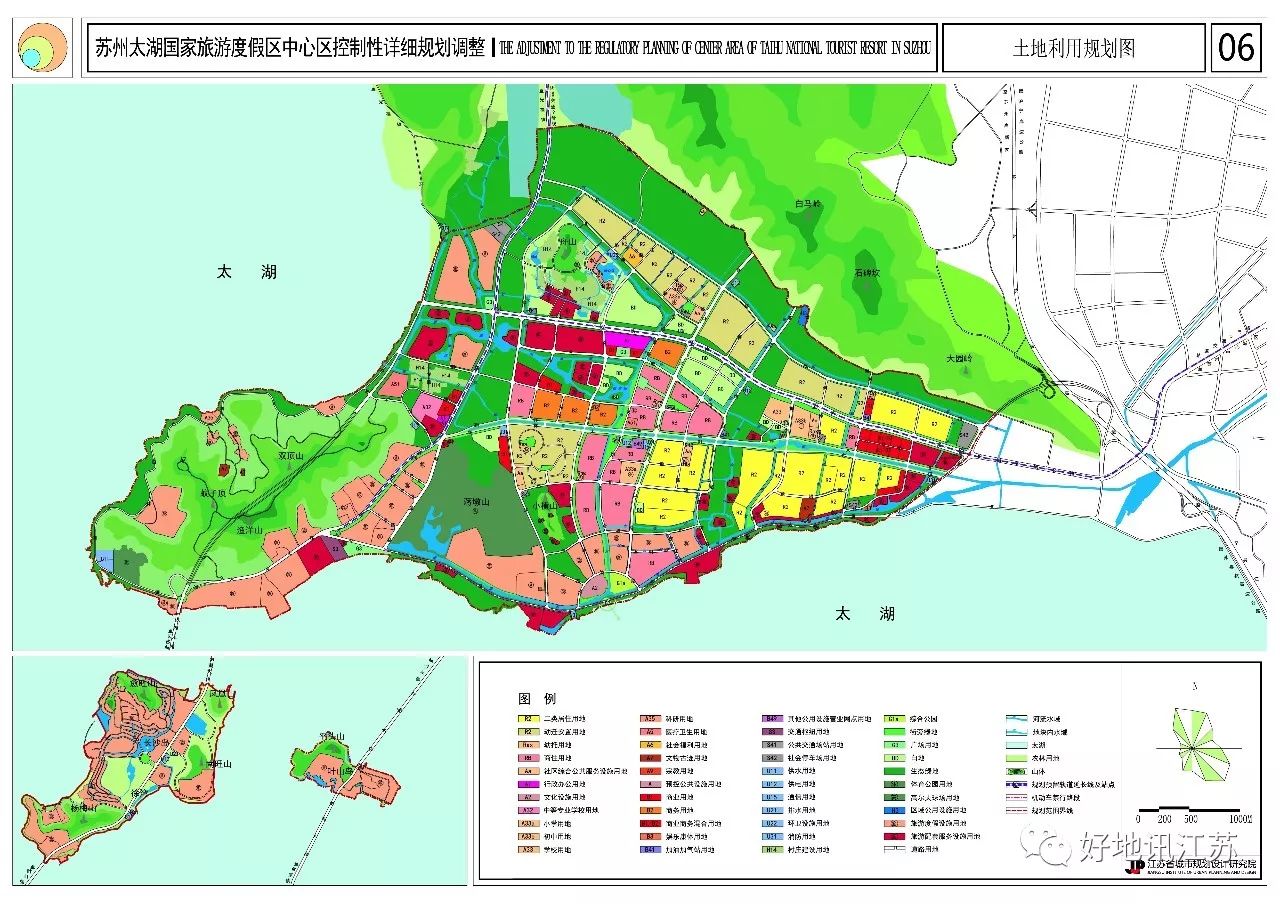The width and height of the screenshot is (1280, 904).
Task: Click the 娱乐康体用地 legend swatch
Action: click(x=650, y=836)
